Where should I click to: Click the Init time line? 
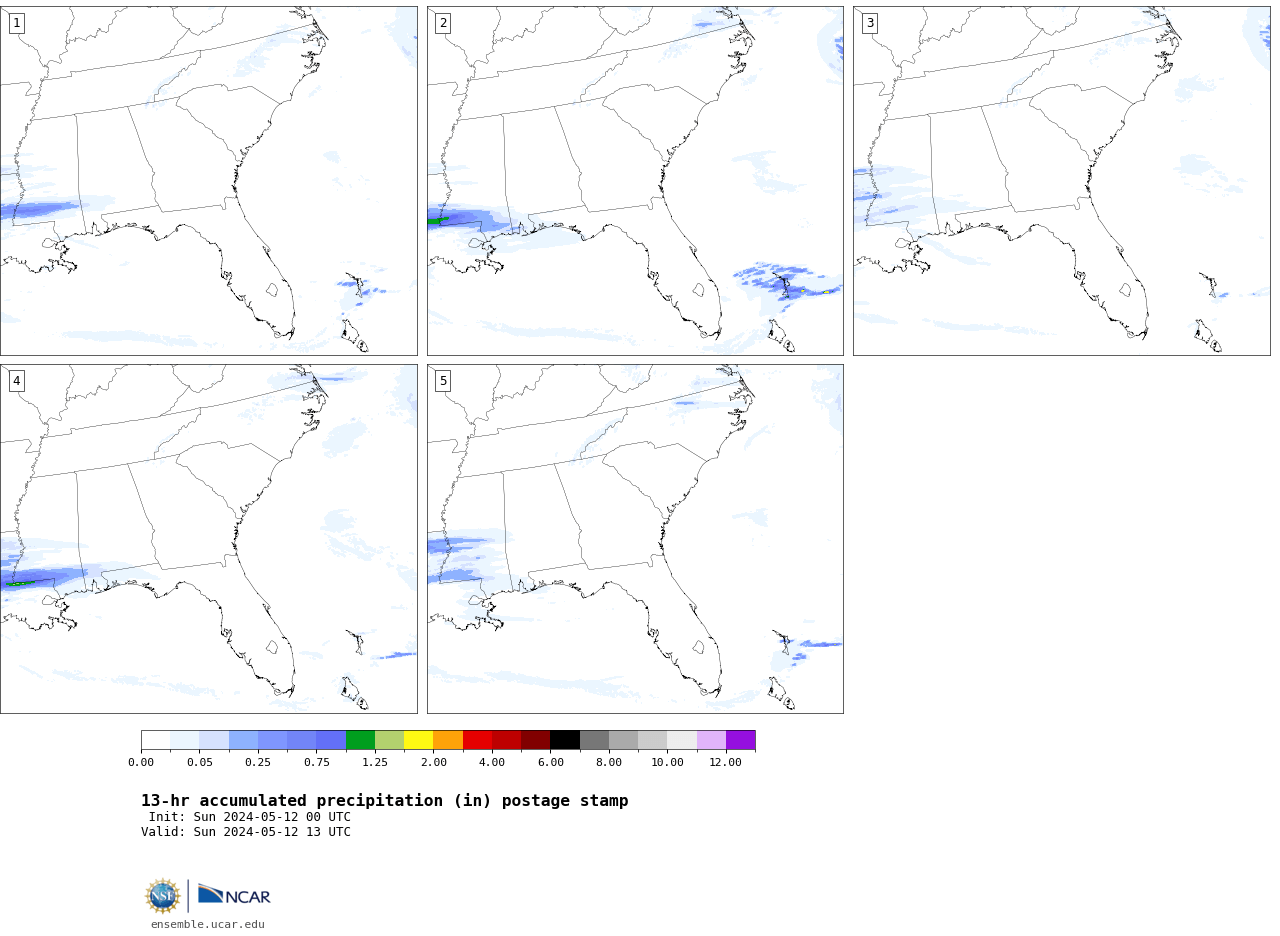[x=250, y=817]
